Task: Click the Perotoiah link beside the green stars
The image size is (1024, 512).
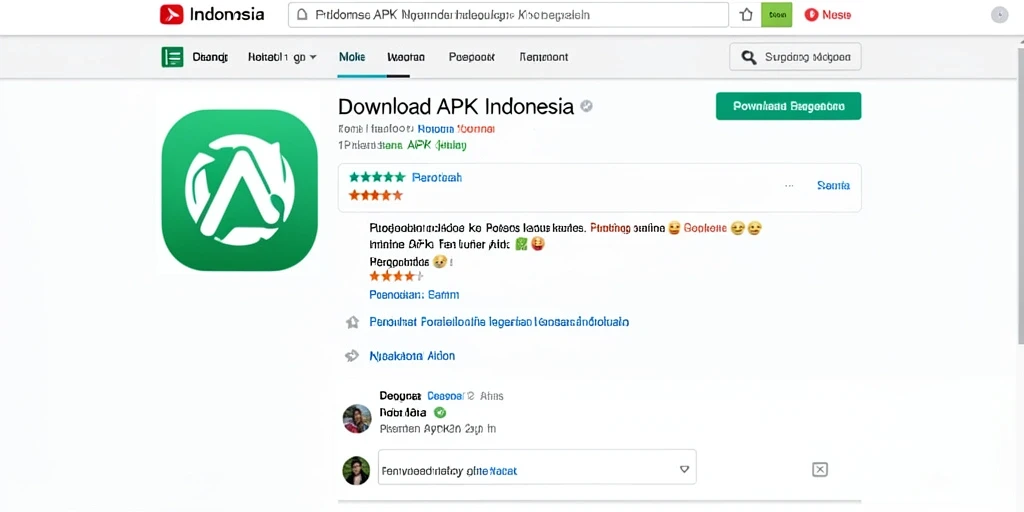Action: click(437, 177)
